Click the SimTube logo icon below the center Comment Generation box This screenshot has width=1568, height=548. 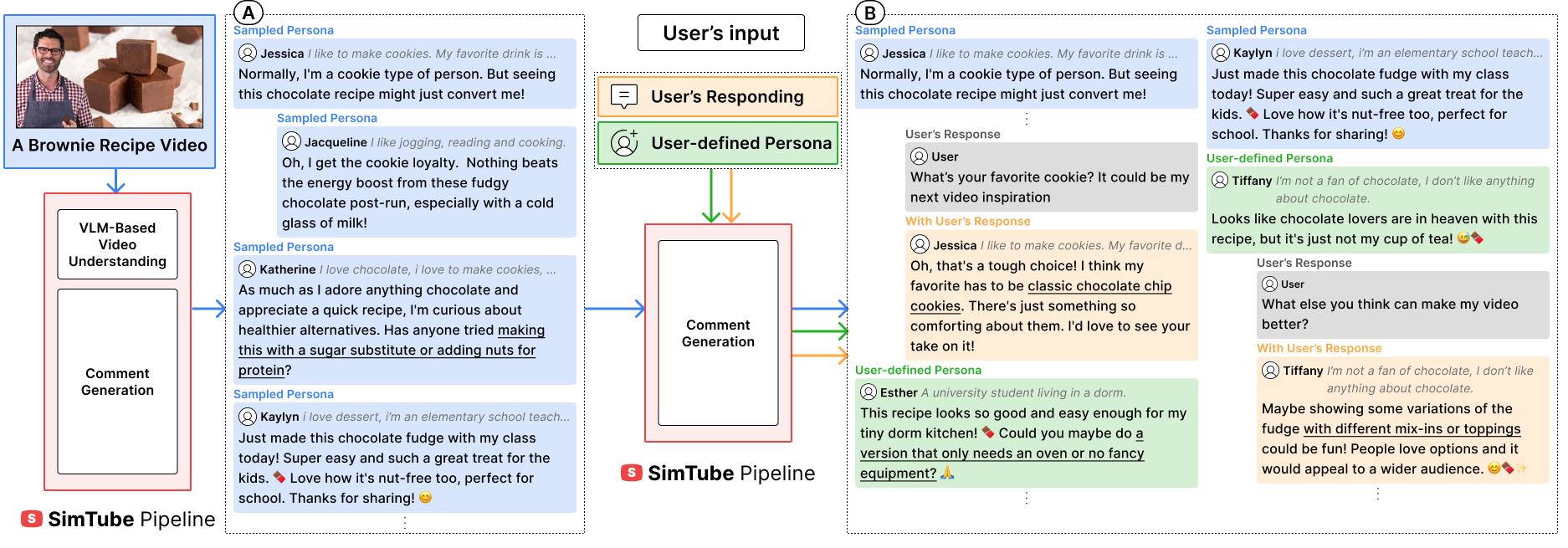(x=631, y=473)
